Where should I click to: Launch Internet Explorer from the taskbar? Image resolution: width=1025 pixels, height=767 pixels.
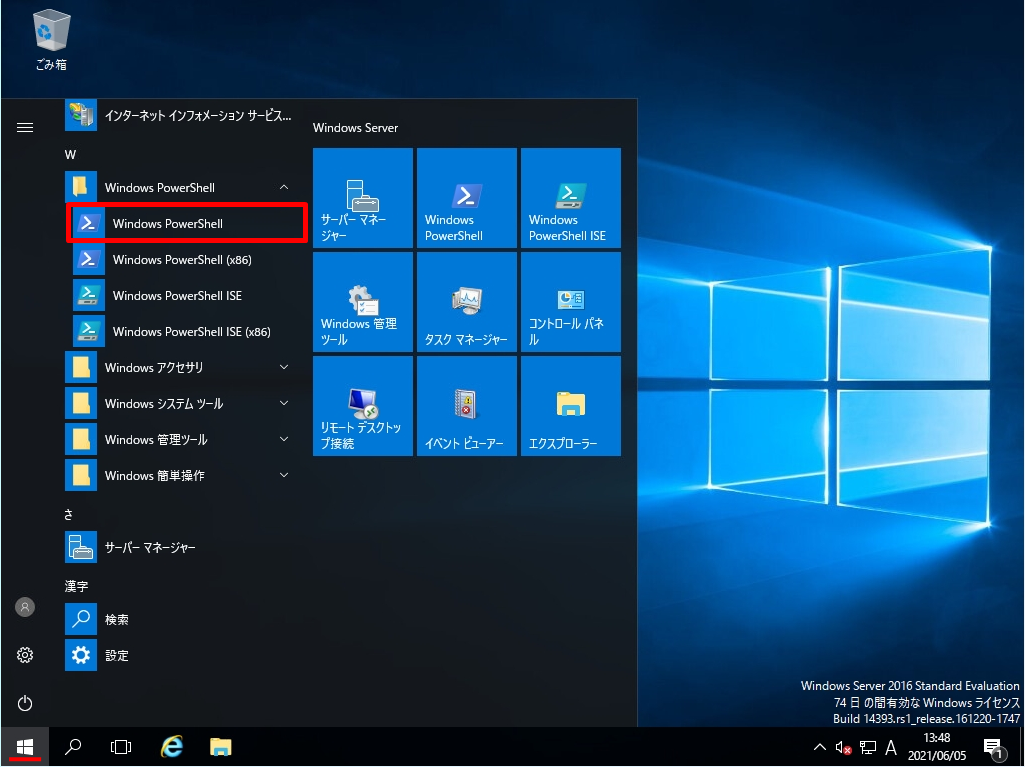pos(172,747)
